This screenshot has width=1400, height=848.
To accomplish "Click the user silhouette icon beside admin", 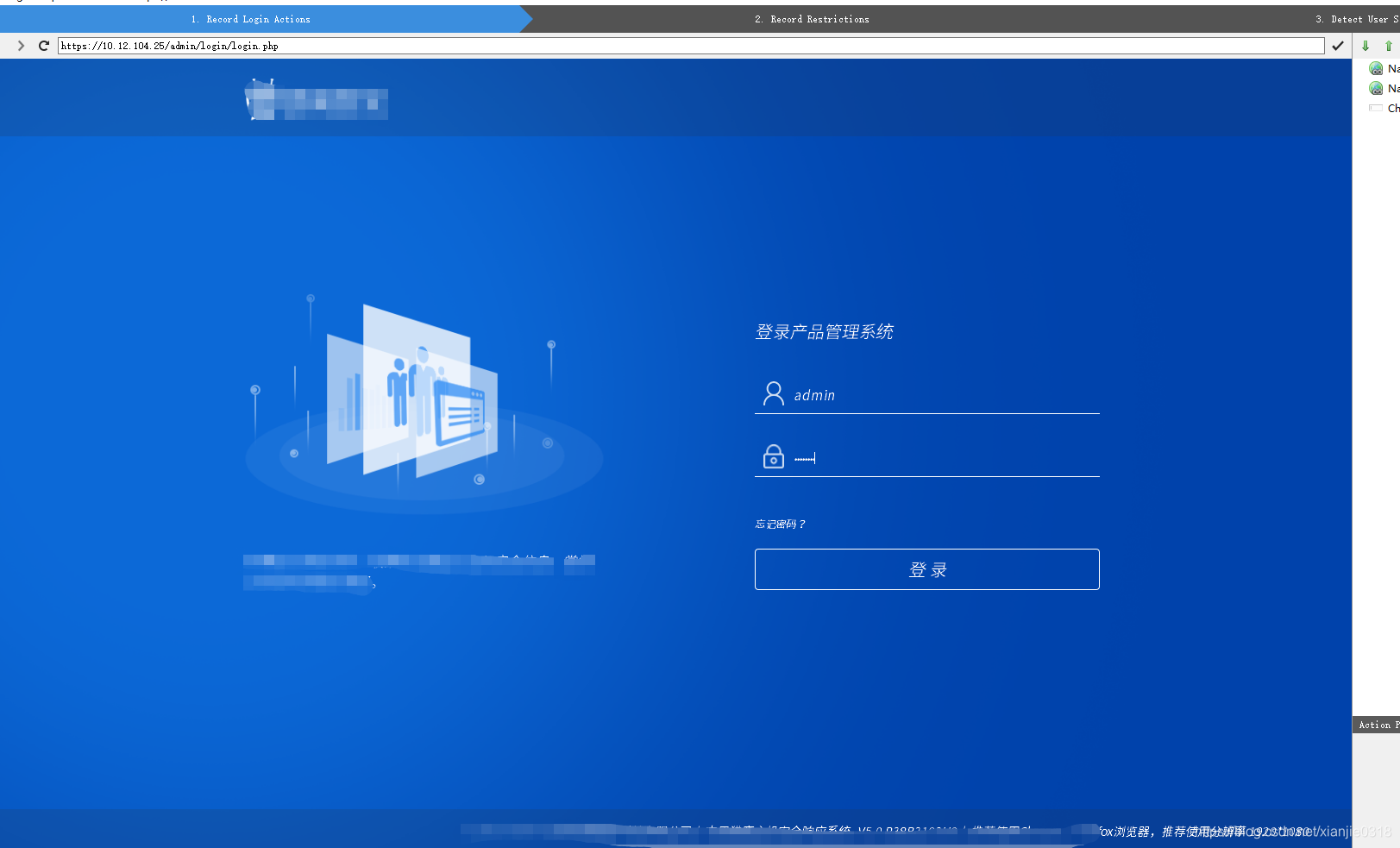I will (774, 393).
